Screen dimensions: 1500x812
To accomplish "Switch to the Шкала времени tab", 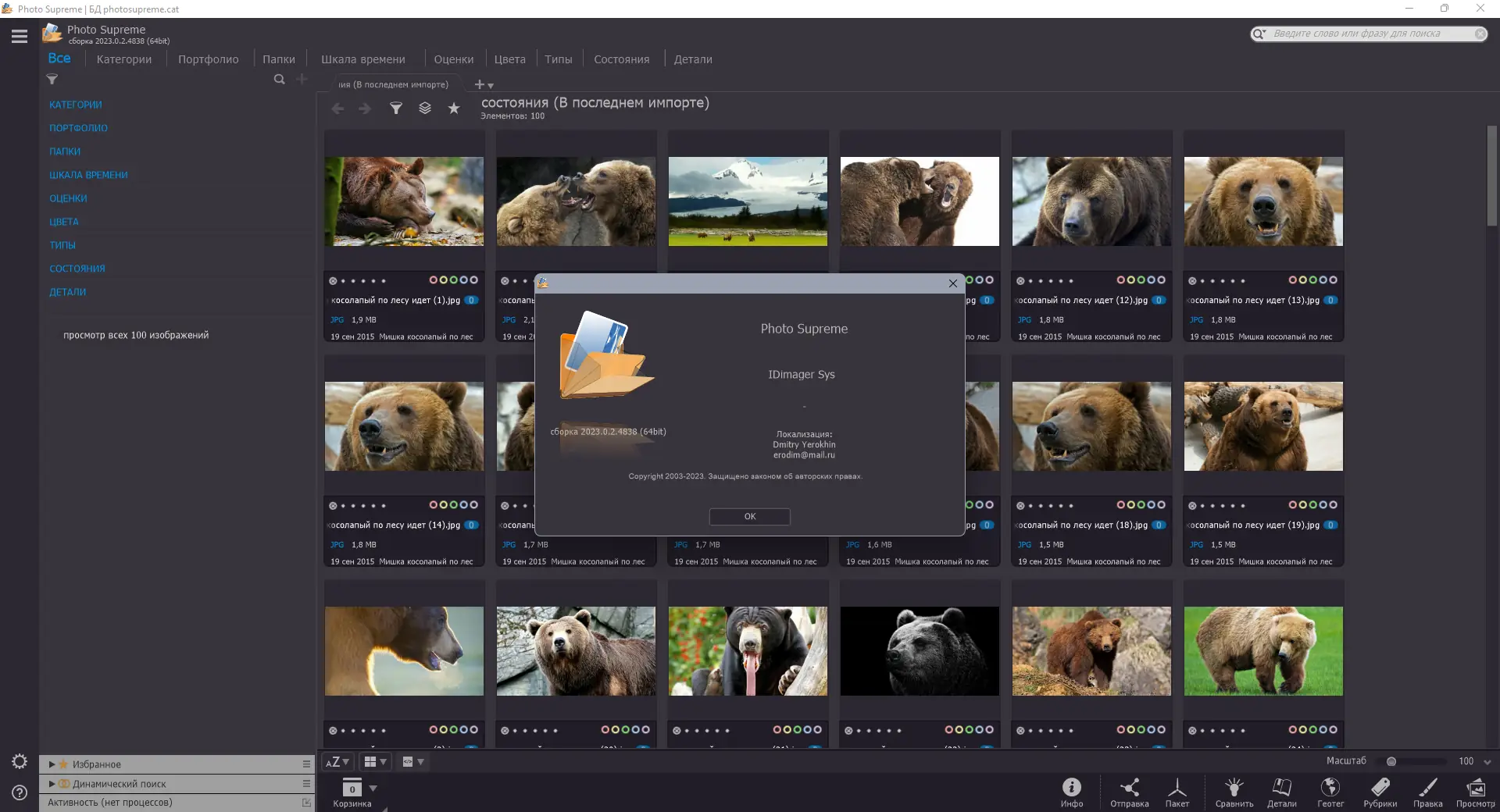I will click(363, 59).
